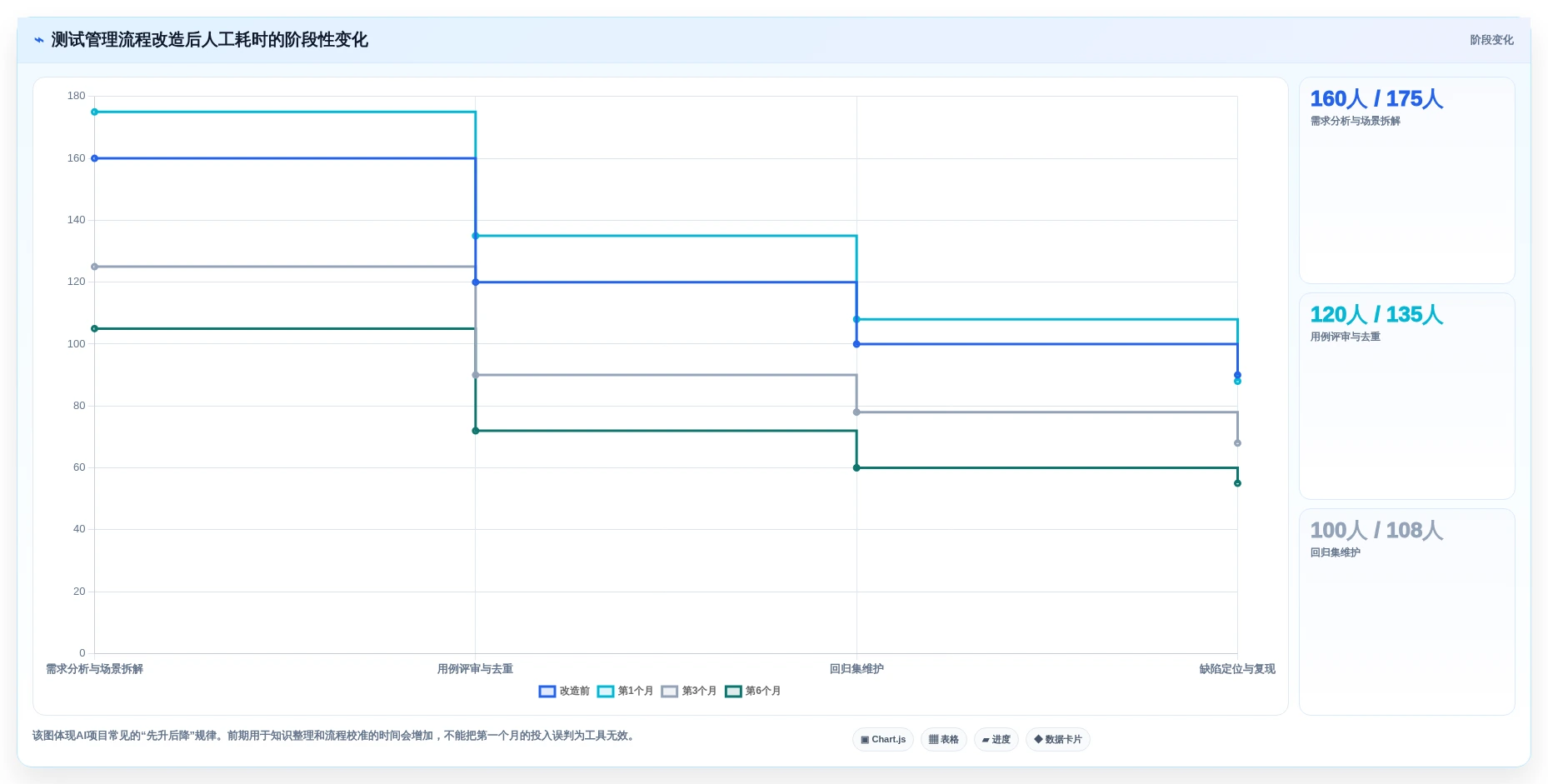Image resolution: width=1548 pixels, height=784 pixels.
Task: Select the 表格 tag
Action: [944, 740]
